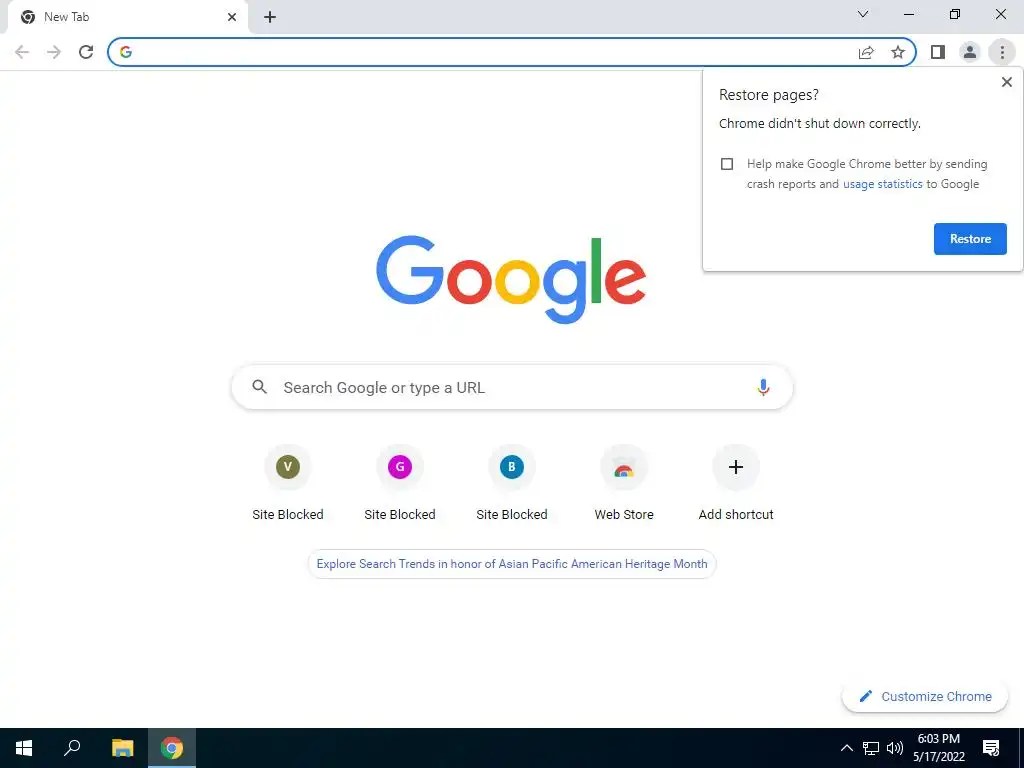Open Explore Search Trends heritage month link
The image size is (1024, 768).
(512, 564)
